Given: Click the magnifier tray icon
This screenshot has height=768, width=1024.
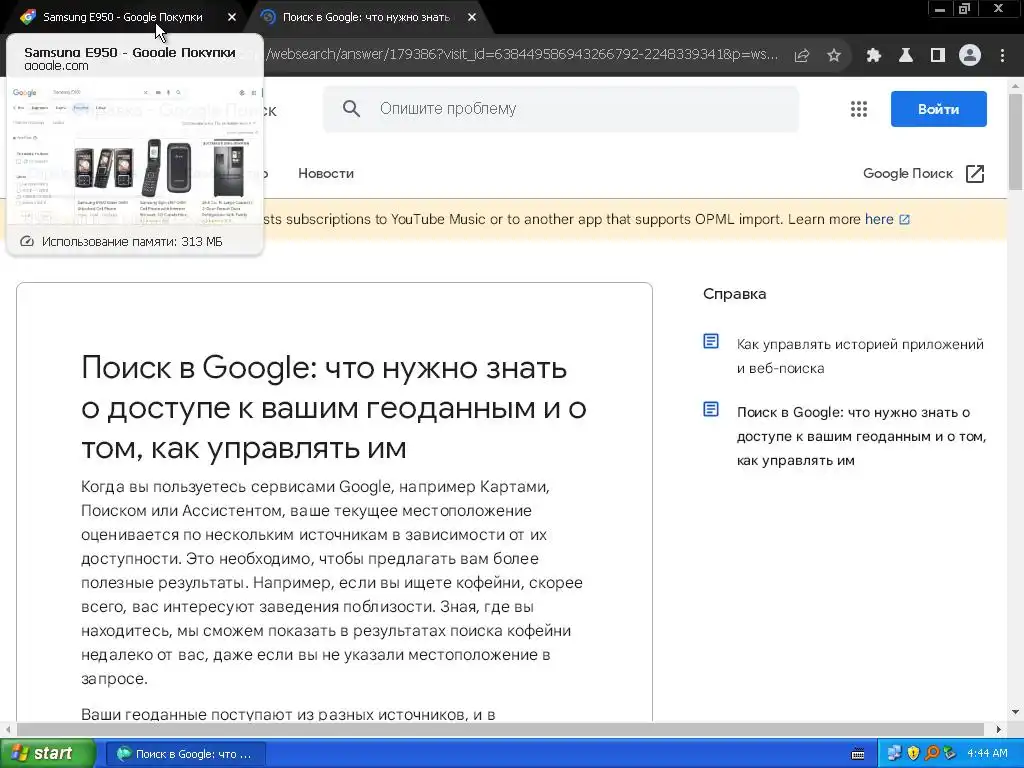Looking at the screenshot, I should click(x=932, y=754).
